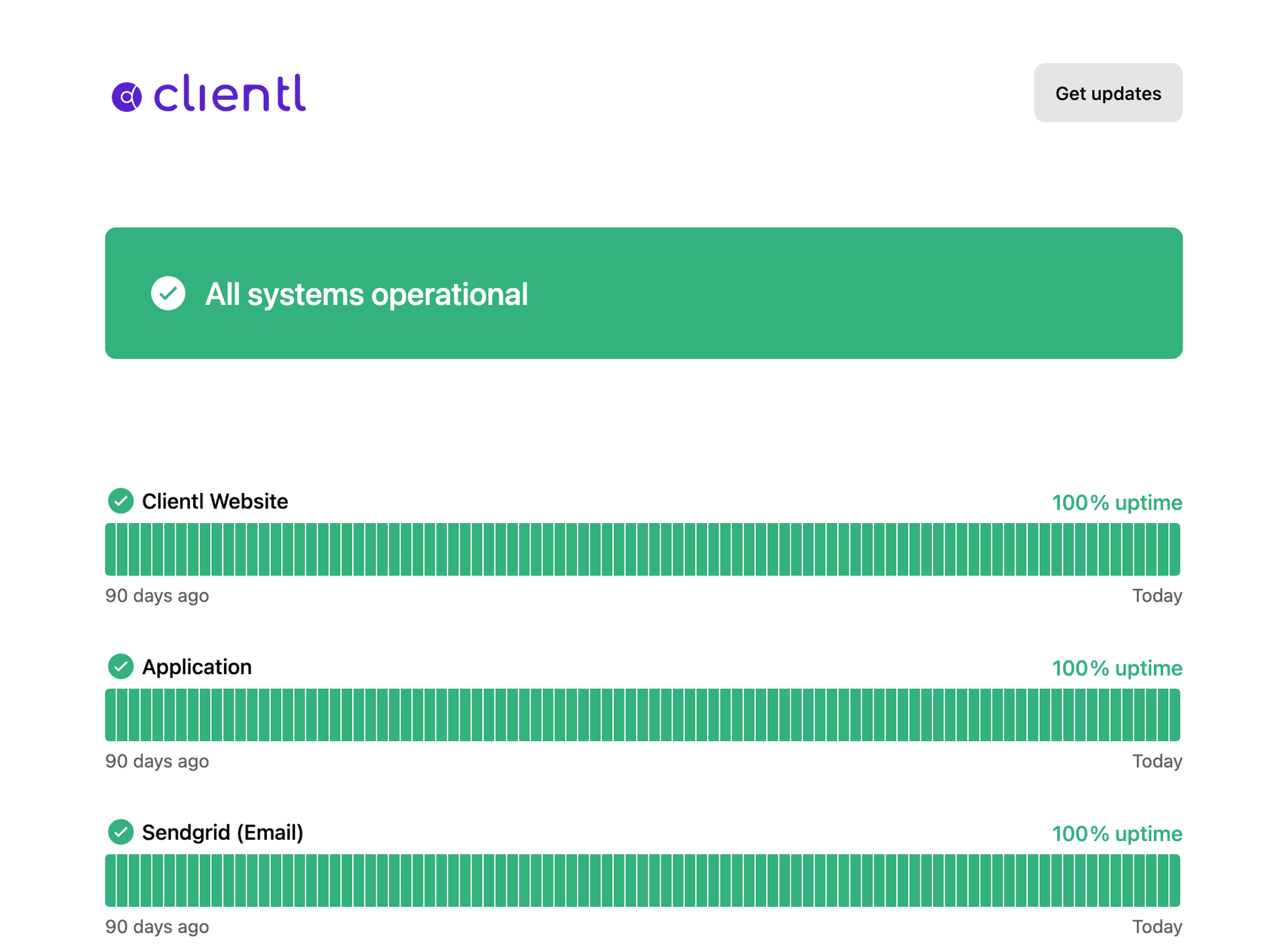Click the first day bar of the Application timeline

tap(110, 715)
